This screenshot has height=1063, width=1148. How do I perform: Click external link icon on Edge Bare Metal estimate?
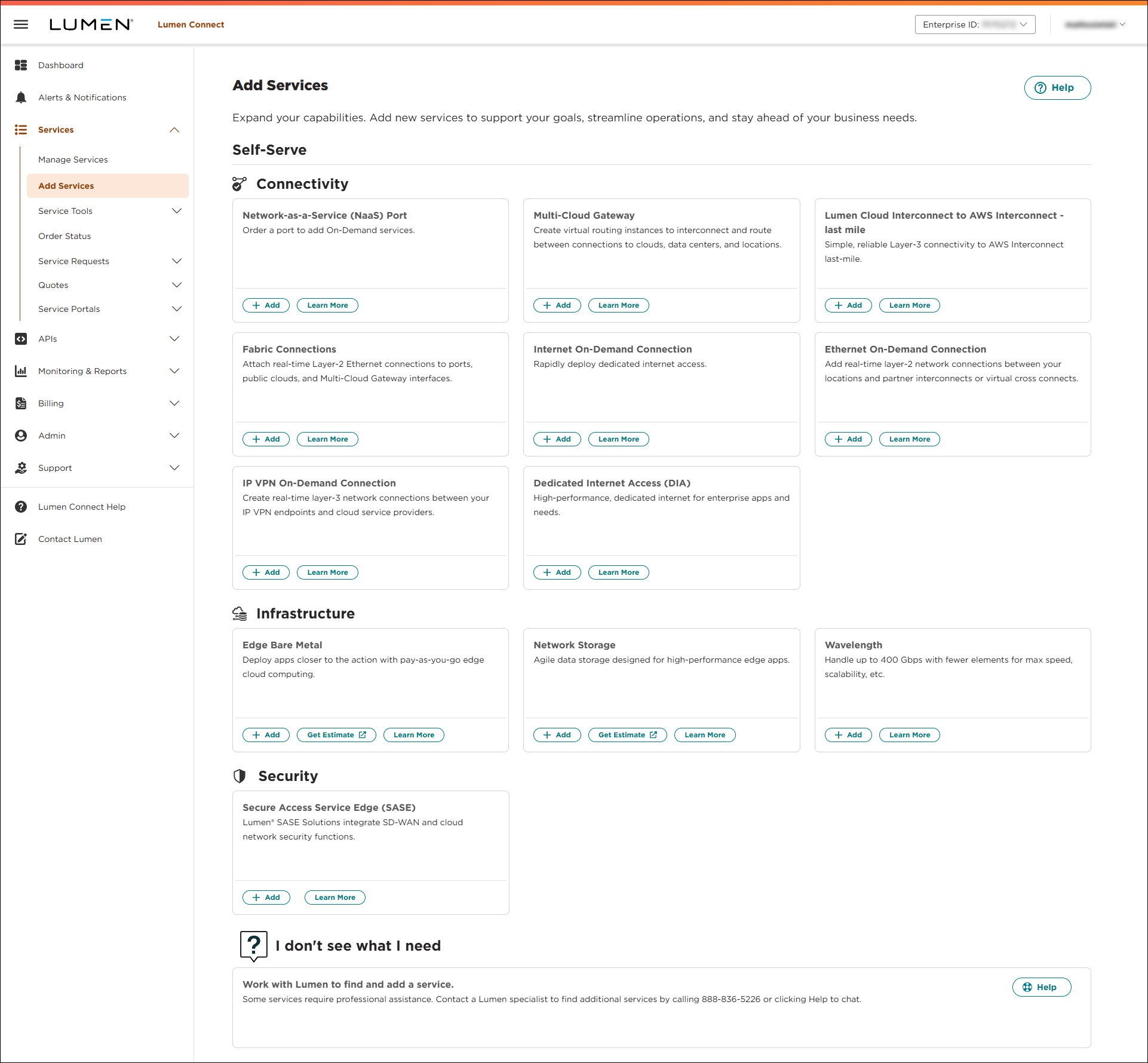point(363,735)
